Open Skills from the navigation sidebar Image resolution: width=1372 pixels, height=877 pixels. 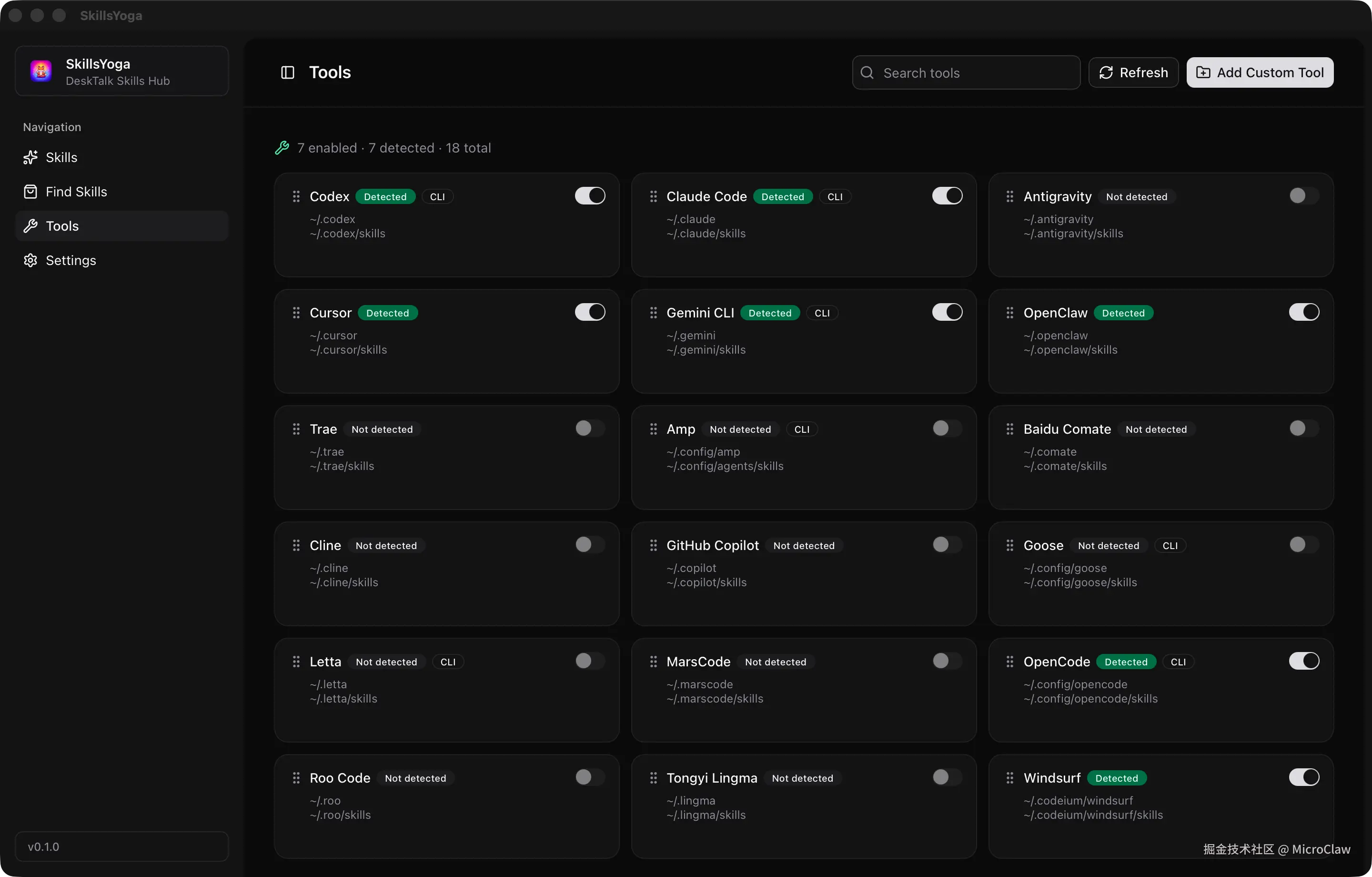(61, 157)
